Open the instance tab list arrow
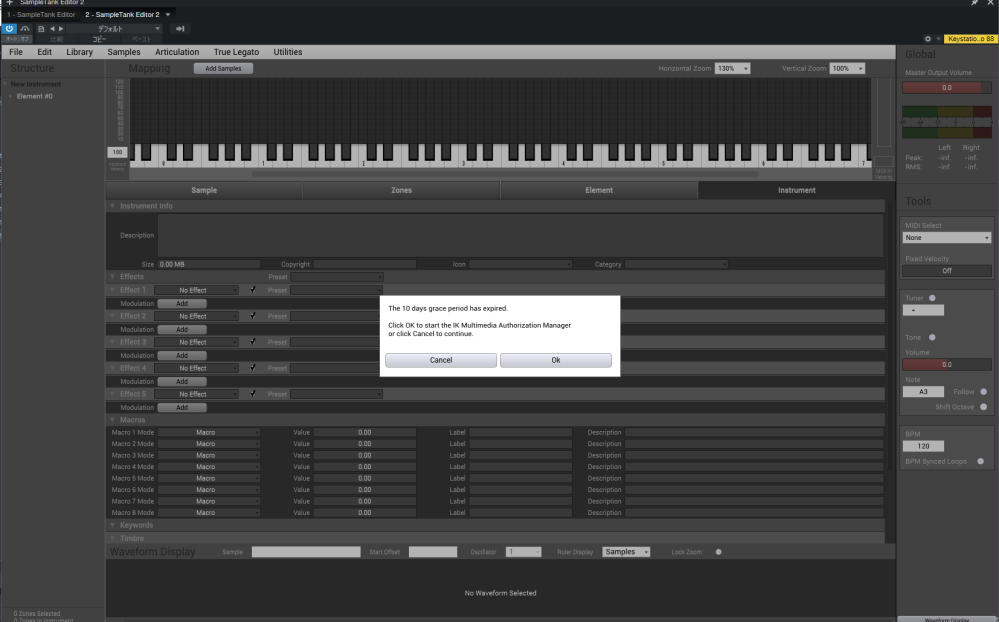 [x=168, y=15]
